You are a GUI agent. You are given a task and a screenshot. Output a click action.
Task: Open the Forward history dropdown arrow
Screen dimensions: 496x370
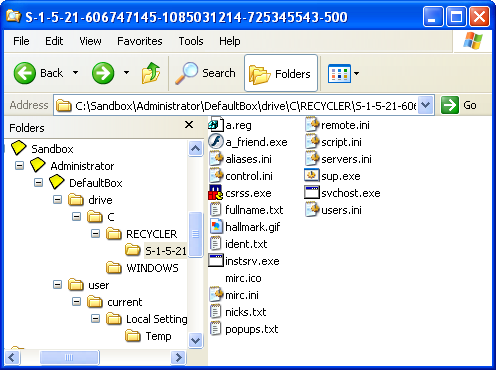coord(126,73)
